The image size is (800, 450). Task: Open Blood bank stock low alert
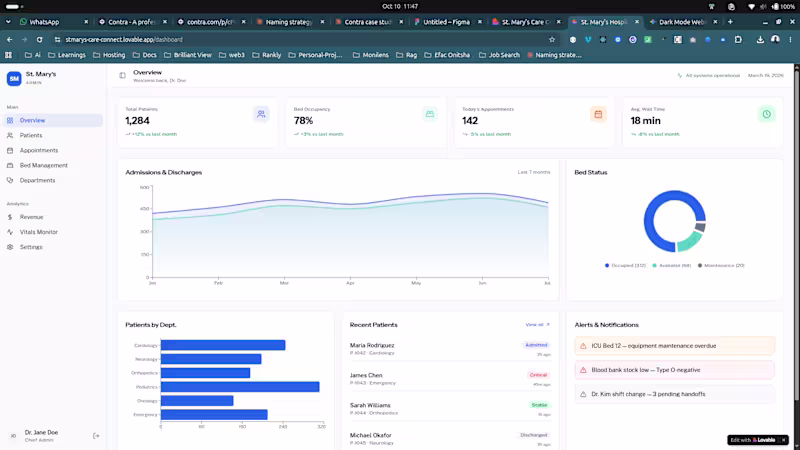point(674,370)
